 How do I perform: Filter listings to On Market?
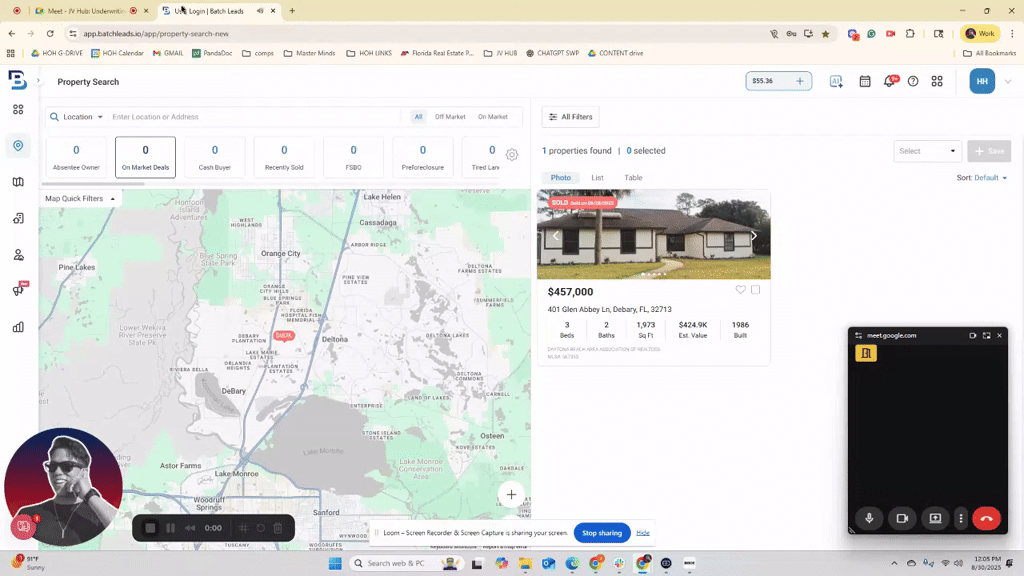click(x=492, y=117)
